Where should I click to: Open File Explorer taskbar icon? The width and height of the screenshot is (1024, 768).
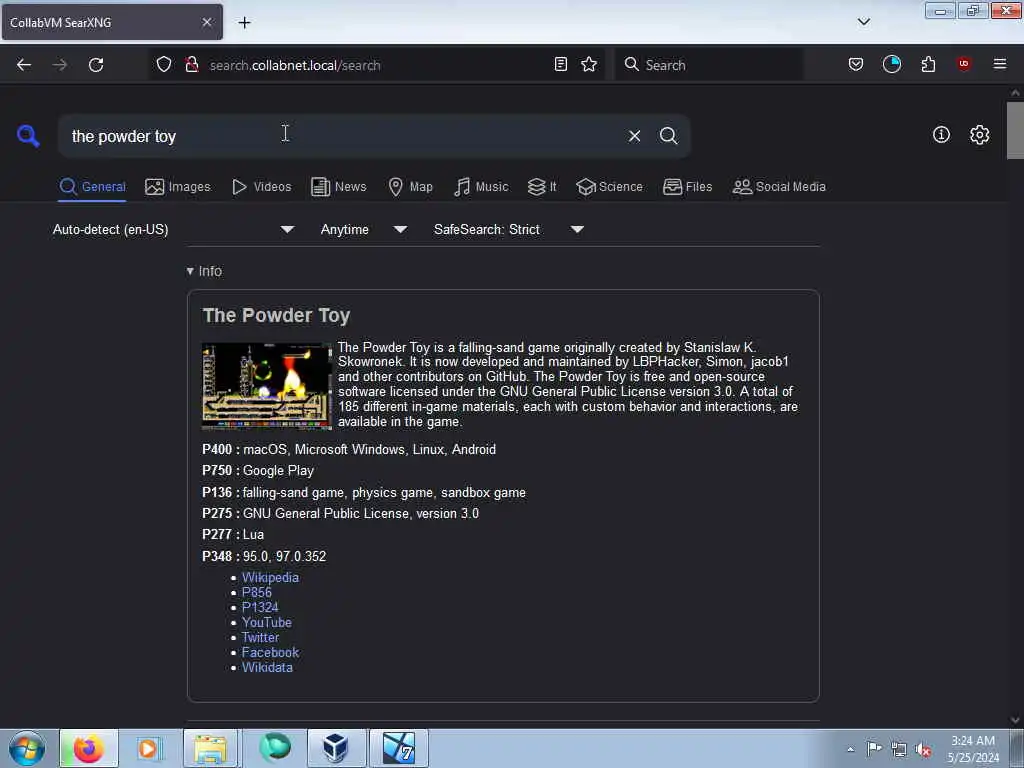[x=210, y=748]
